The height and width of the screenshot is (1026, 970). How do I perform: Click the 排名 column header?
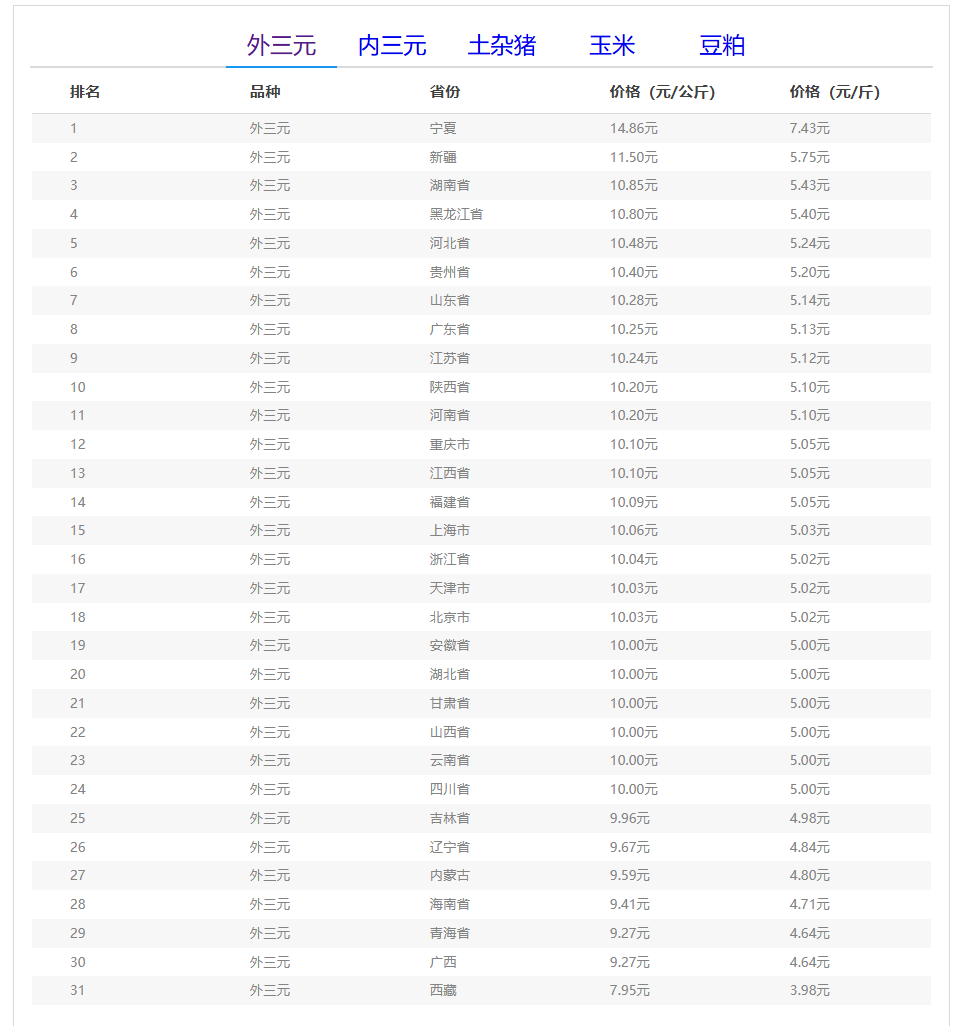(85, 92)
